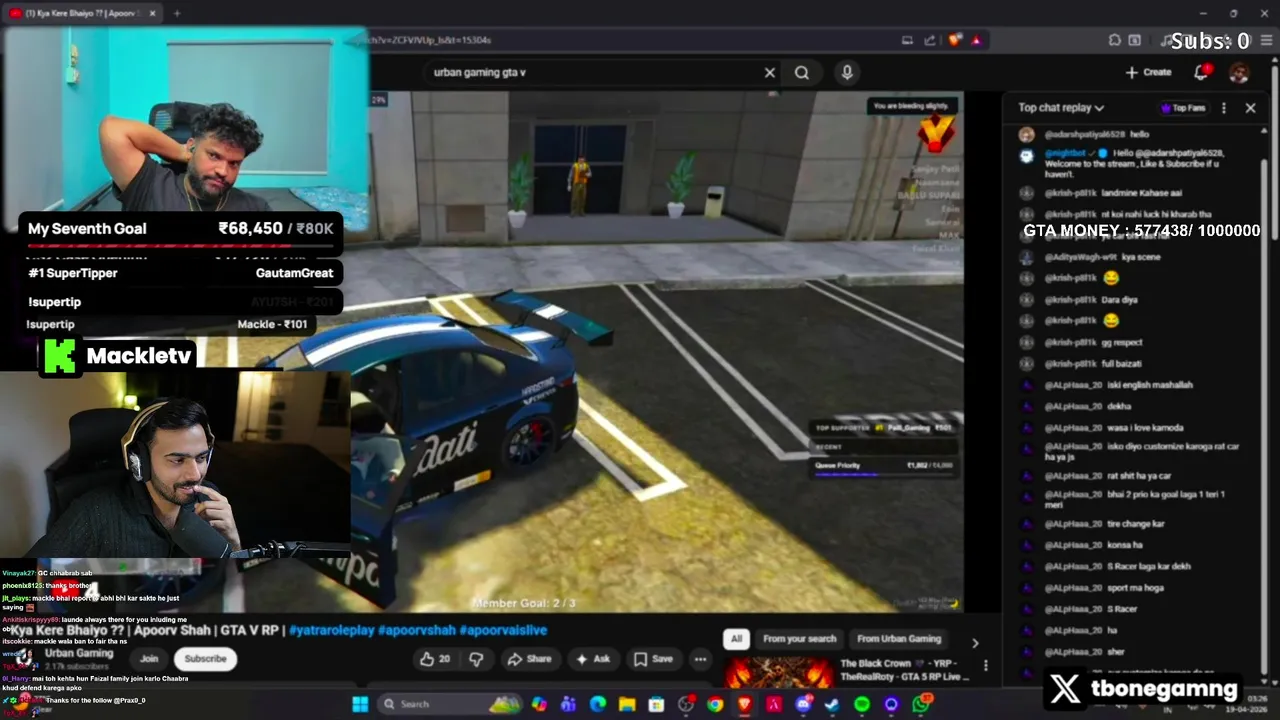This screenshot has width=1280, height=720.
Task: Click the cast screen icon in address bar
Action: [x=907, y=40]
